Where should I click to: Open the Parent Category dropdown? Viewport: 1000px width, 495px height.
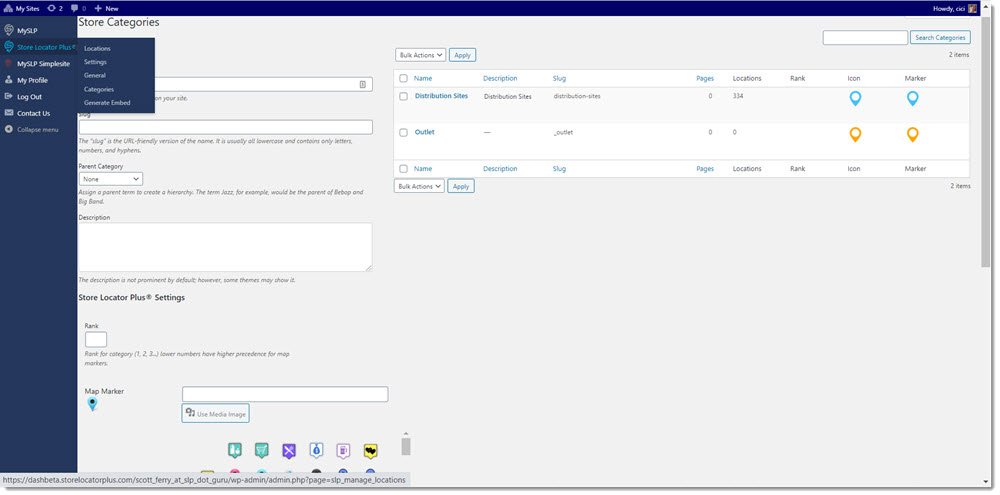click(x=111, y=179)
